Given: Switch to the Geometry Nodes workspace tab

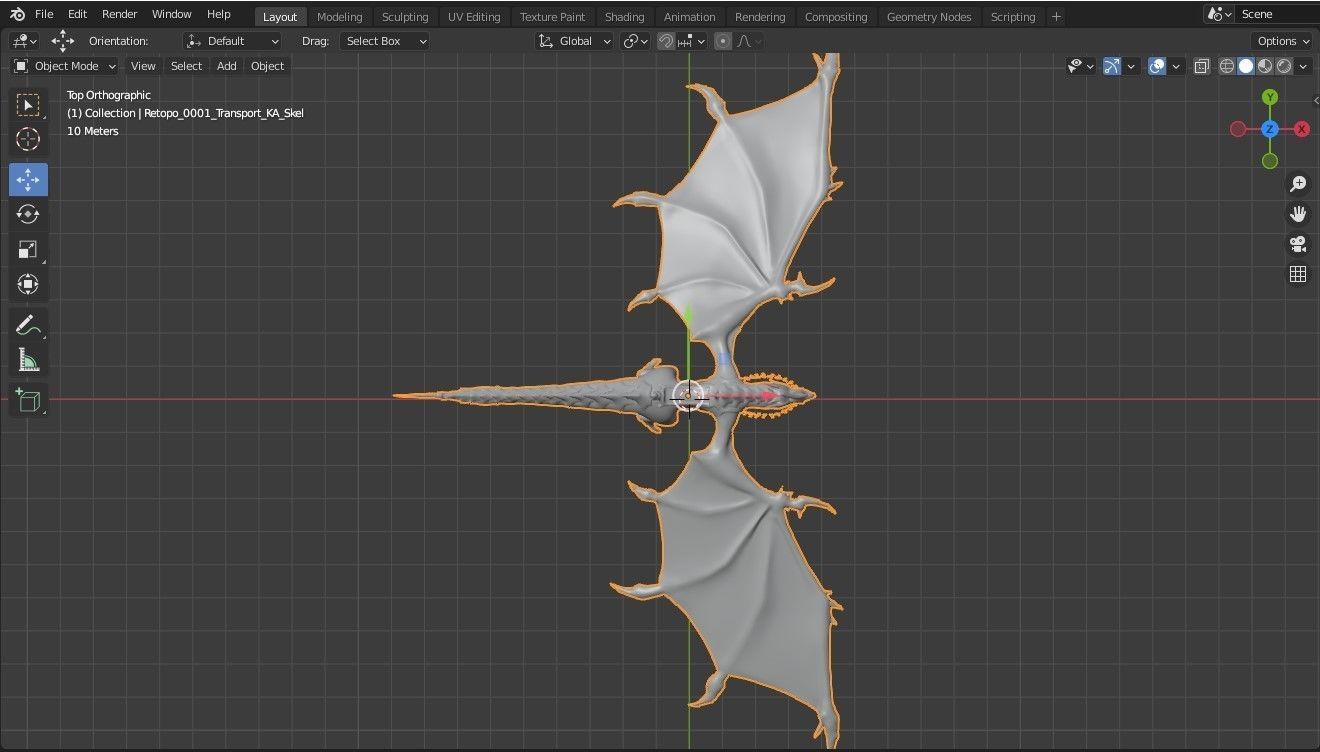Looking at the screenshot, I should pyautogui.click(x=929, y=17).
